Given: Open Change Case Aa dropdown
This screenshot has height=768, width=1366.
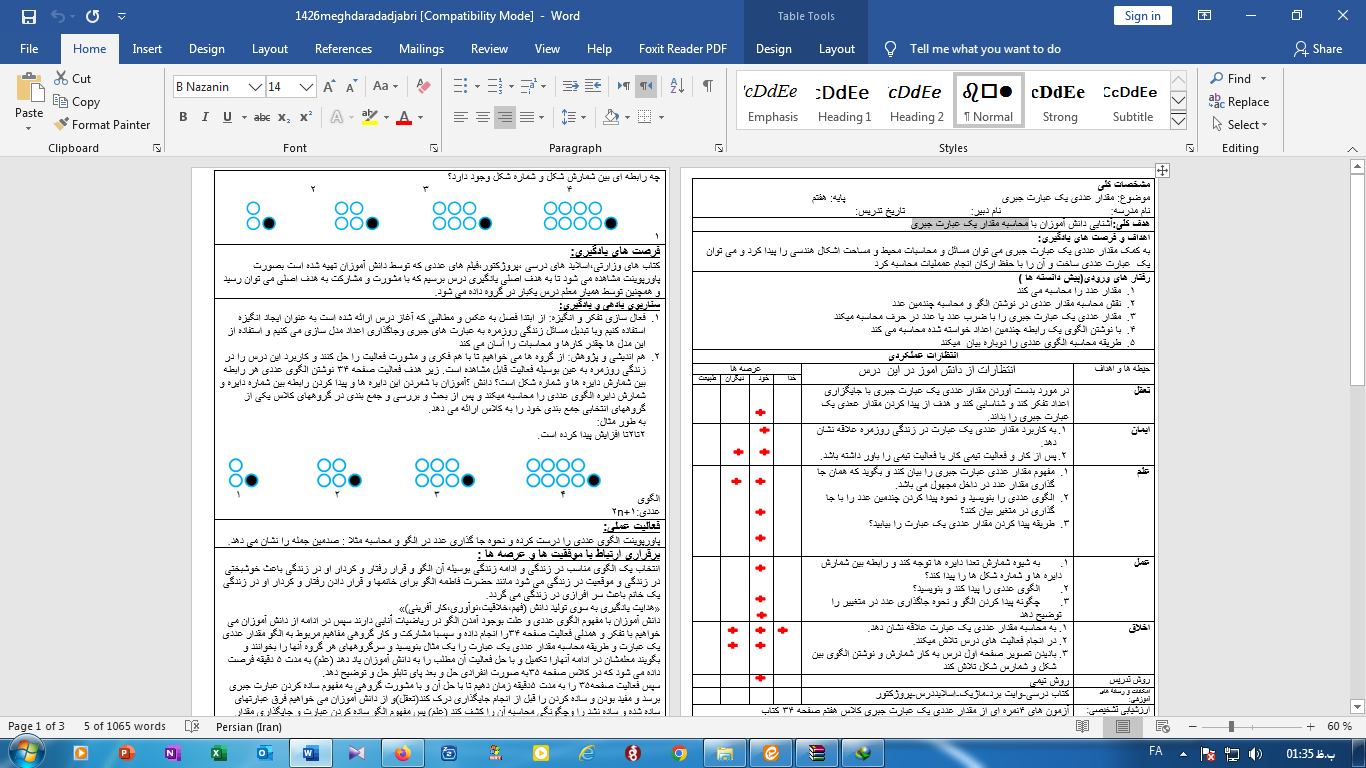Looking at the screenshot, I should click(384, 87).
